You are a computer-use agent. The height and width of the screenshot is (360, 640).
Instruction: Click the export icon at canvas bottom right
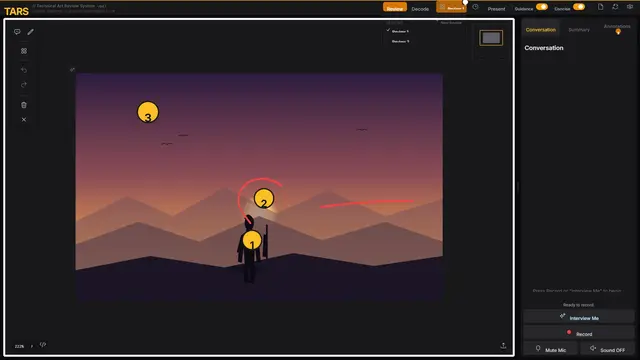click(x=503, y=345)
